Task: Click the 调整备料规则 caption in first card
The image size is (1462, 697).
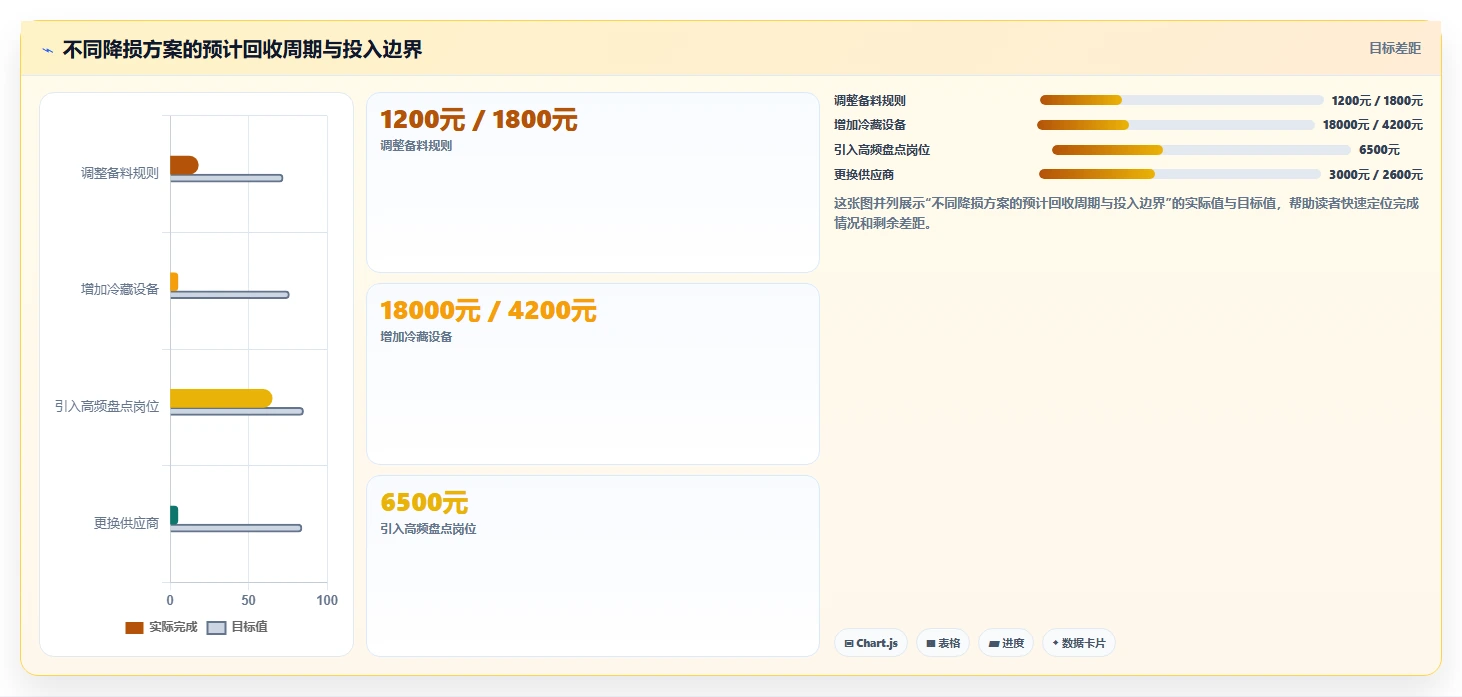Action: pyautogui.click(x=416, y=146)
